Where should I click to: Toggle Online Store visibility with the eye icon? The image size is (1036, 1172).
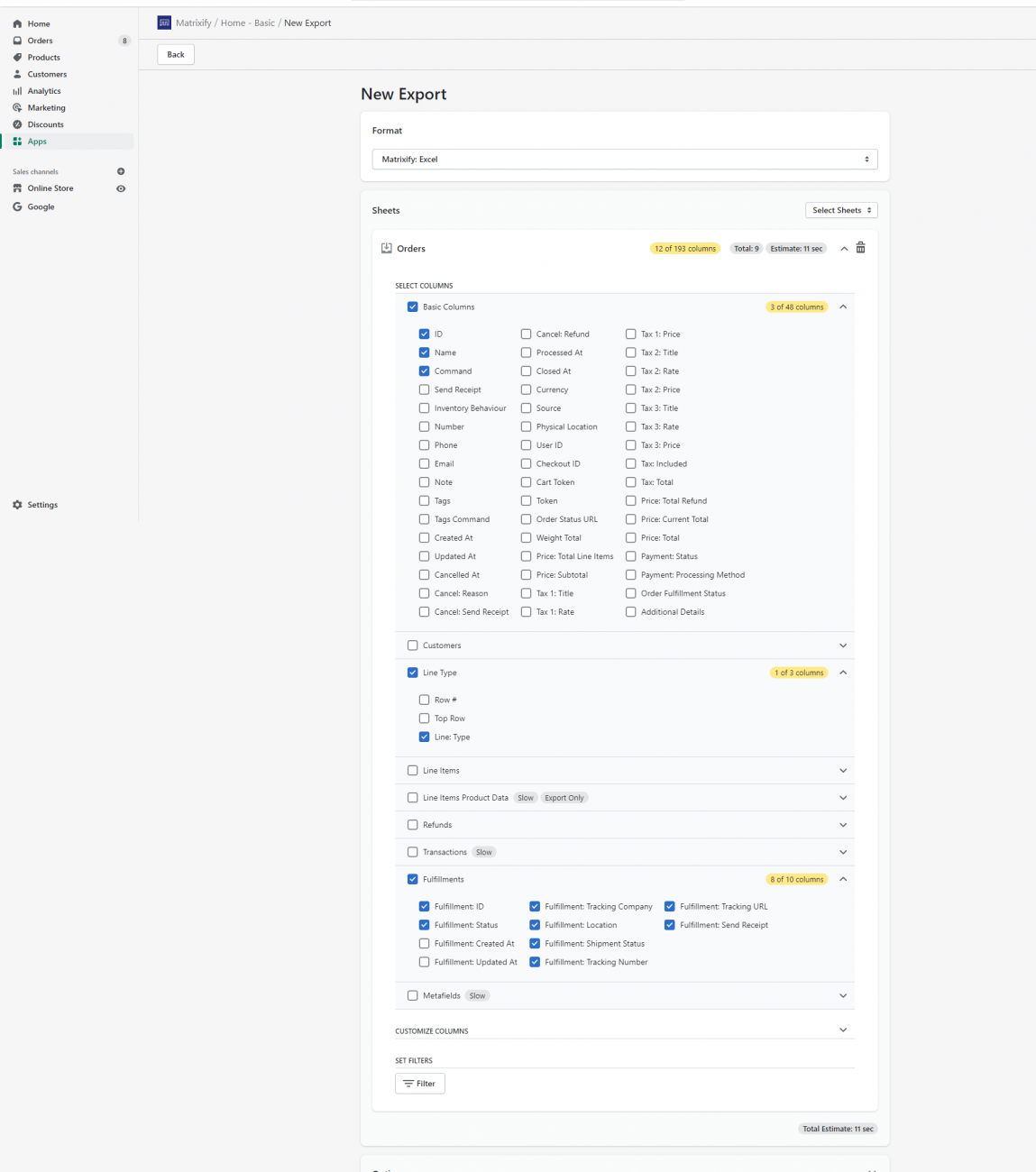pos(121,188)
